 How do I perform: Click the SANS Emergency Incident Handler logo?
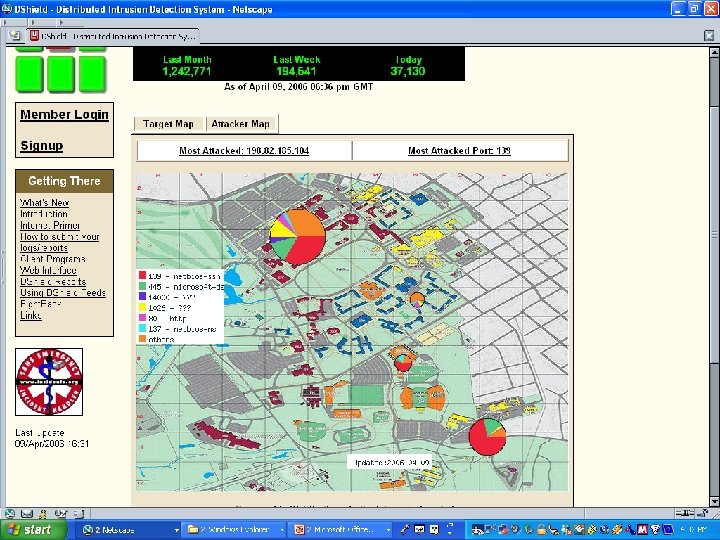click(49, 382)
